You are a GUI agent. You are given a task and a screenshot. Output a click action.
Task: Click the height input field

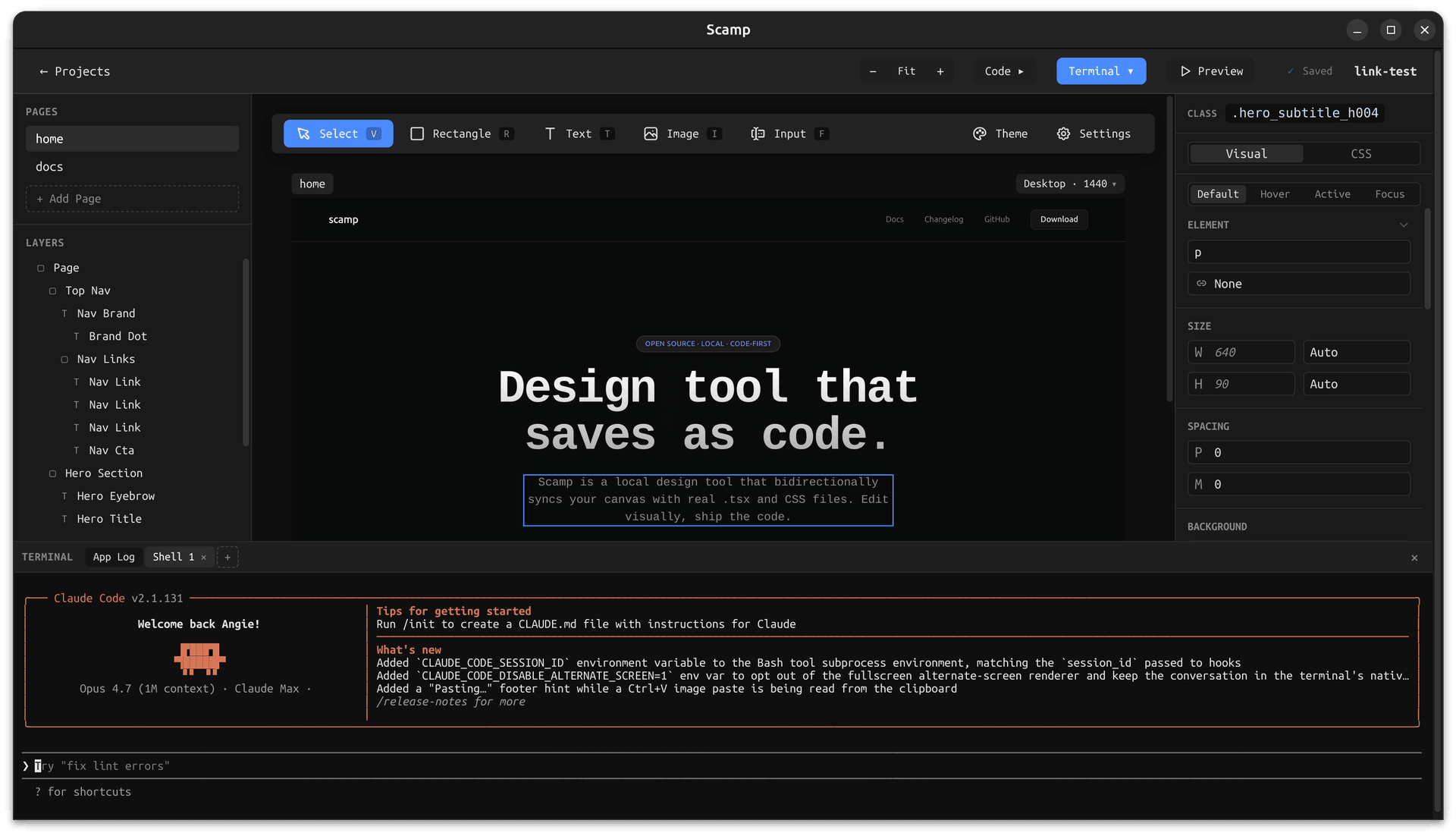coord(1241,384)
